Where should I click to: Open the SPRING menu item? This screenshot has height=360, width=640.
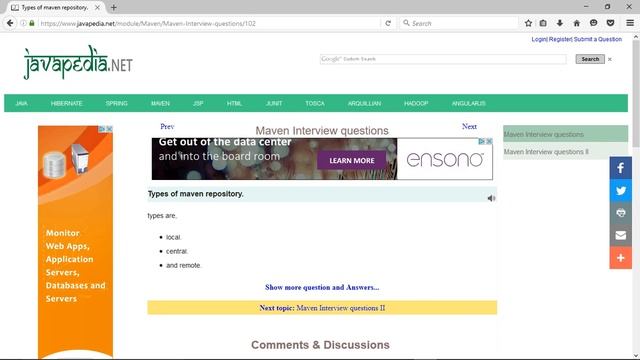pyautogui.click(x=117, y=104)
